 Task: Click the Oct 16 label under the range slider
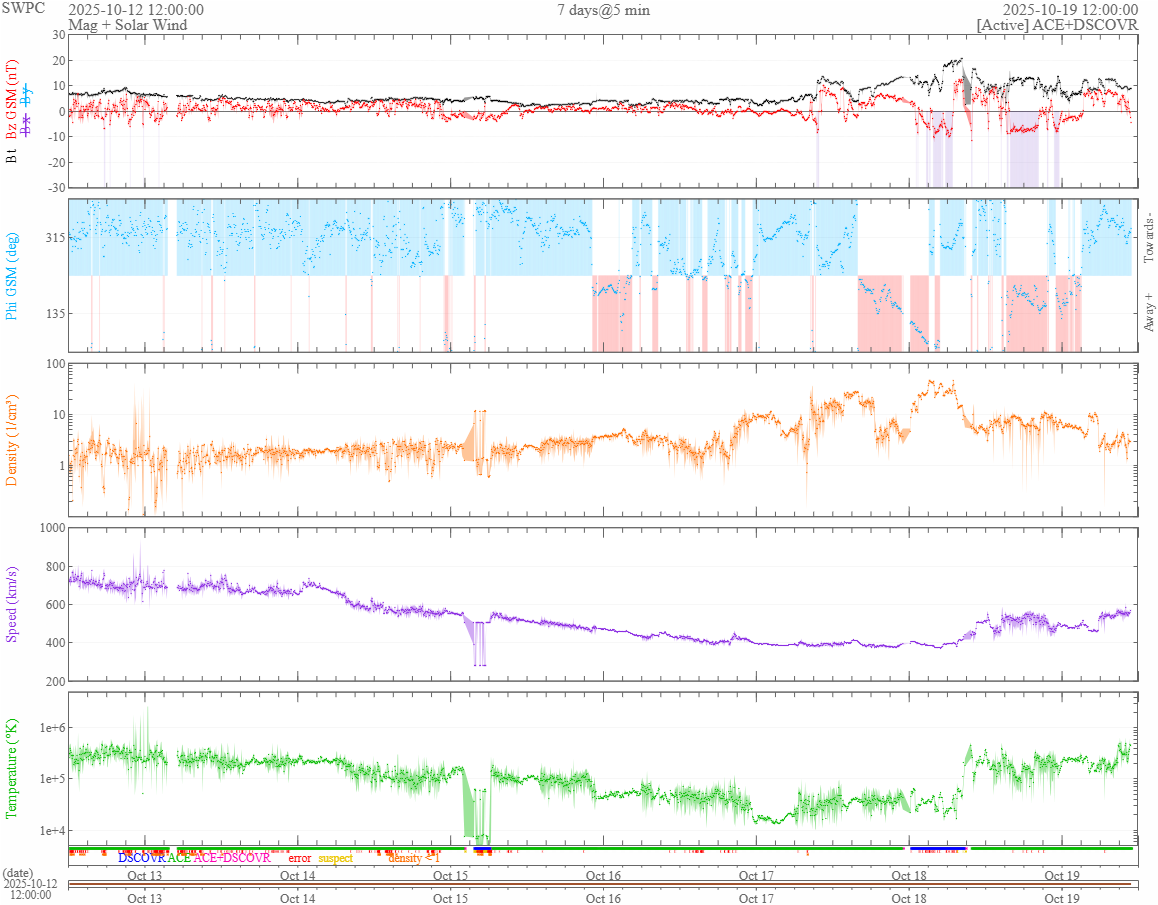(603, 898)
